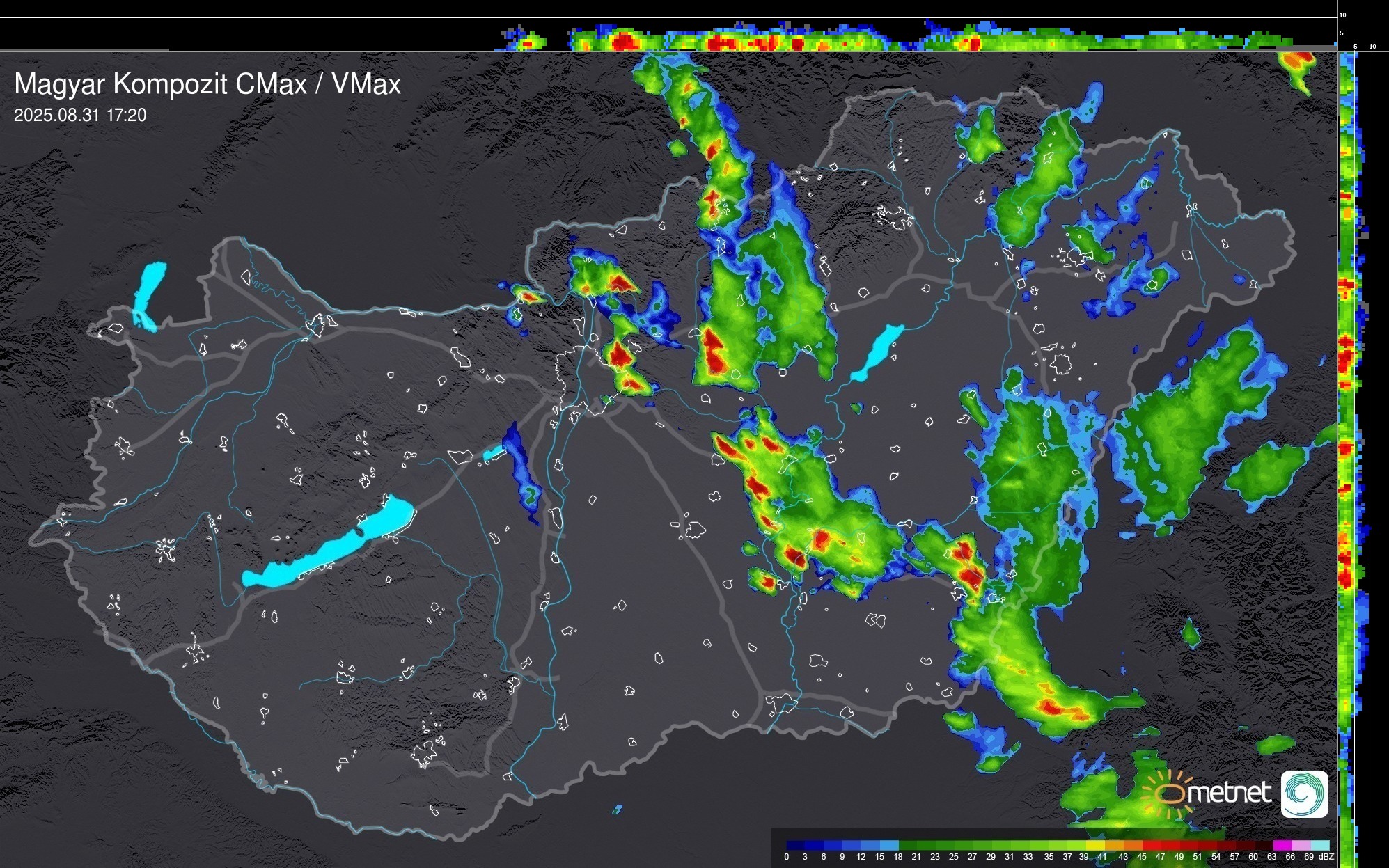Click the magenta 63 dBZ legend swatch
Screen dimensions: 1389x868
[x=1283, y=845]
